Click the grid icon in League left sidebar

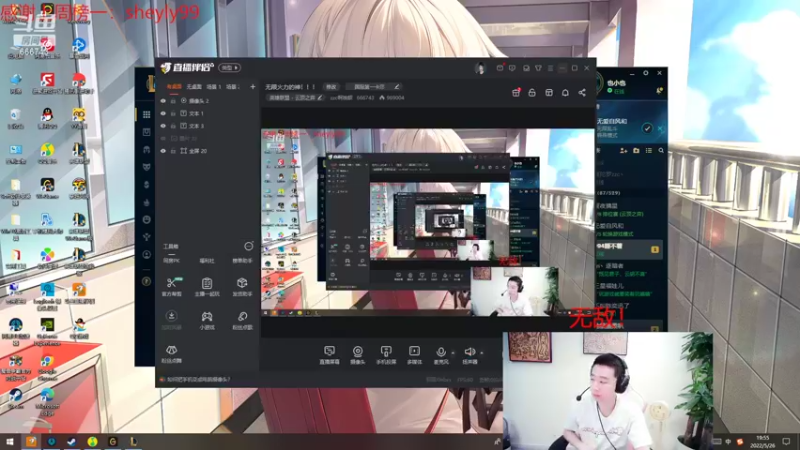click(146, 114)
